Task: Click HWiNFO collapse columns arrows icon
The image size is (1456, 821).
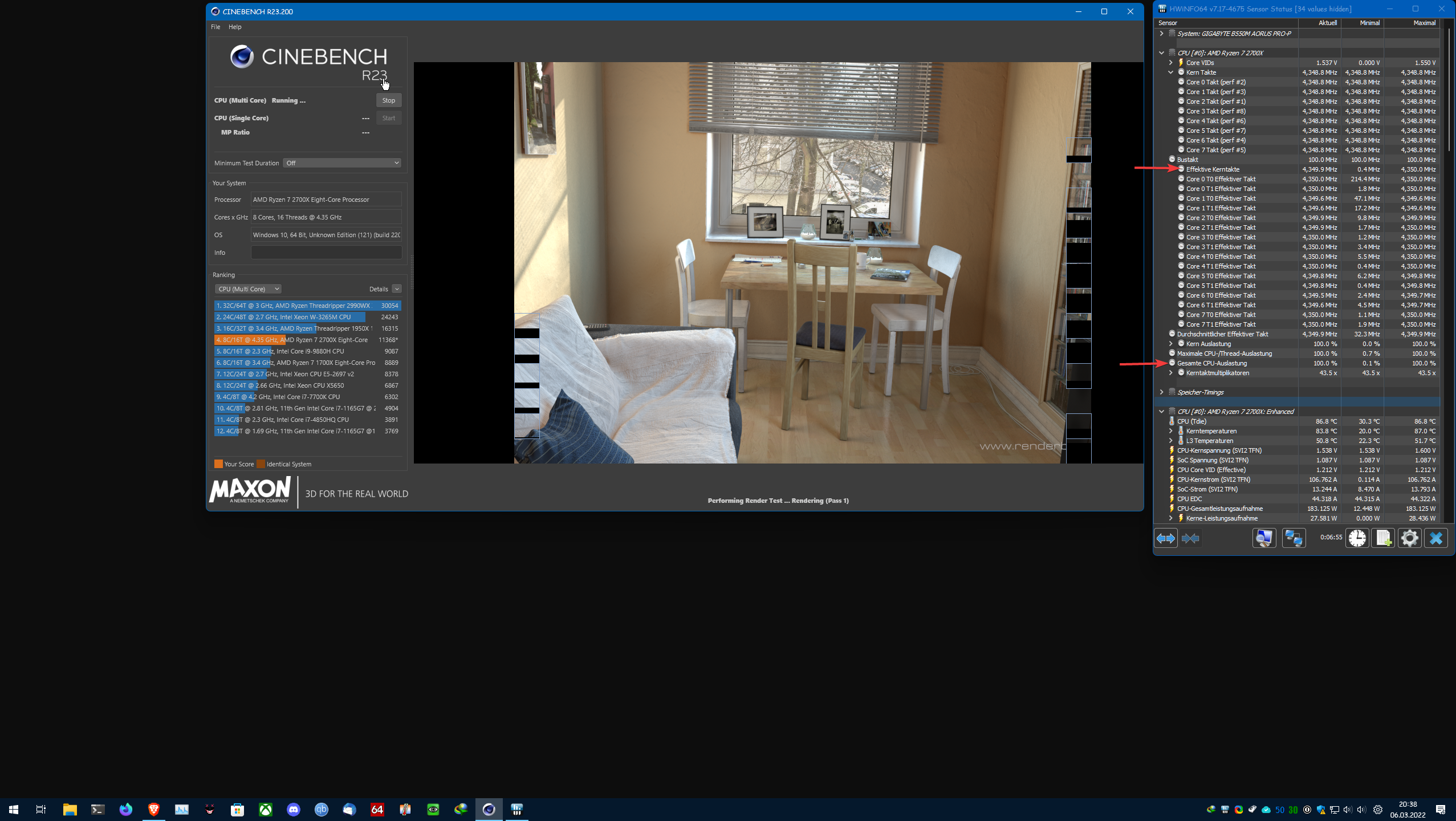Action: coord(1190,538)
